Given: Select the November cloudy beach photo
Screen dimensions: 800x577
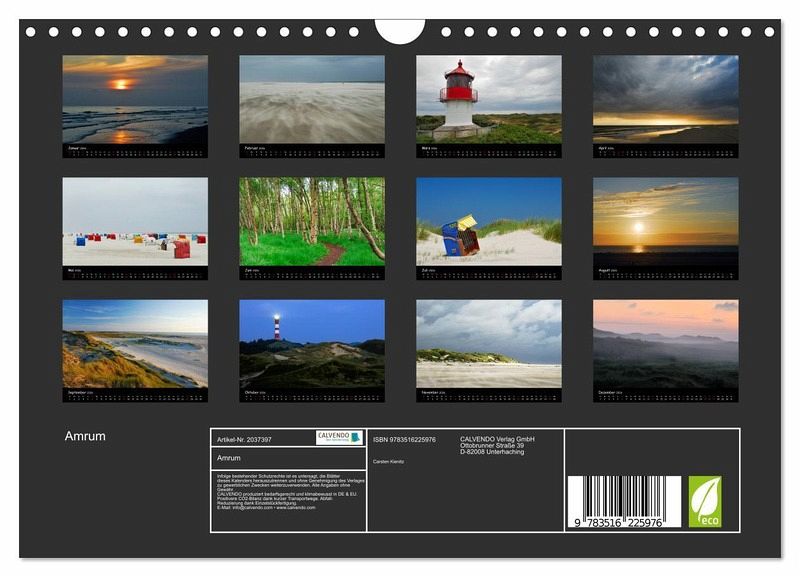Looking at the screenshot, I should click(489, 344).
